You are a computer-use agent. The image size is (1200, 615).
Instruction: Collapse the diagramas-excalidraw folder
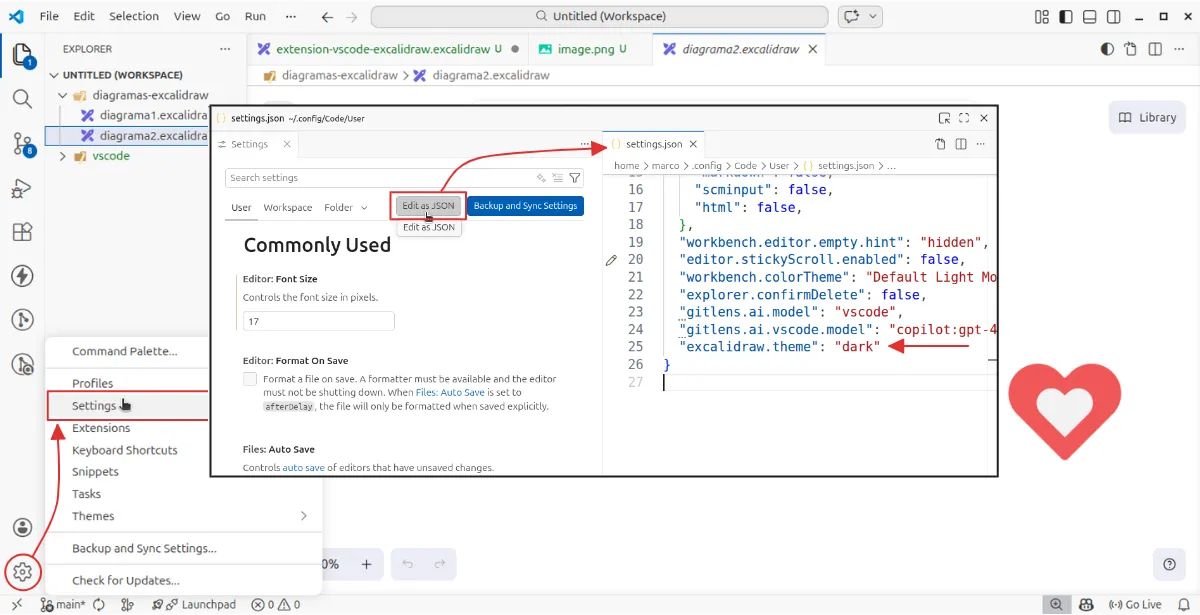63,95
